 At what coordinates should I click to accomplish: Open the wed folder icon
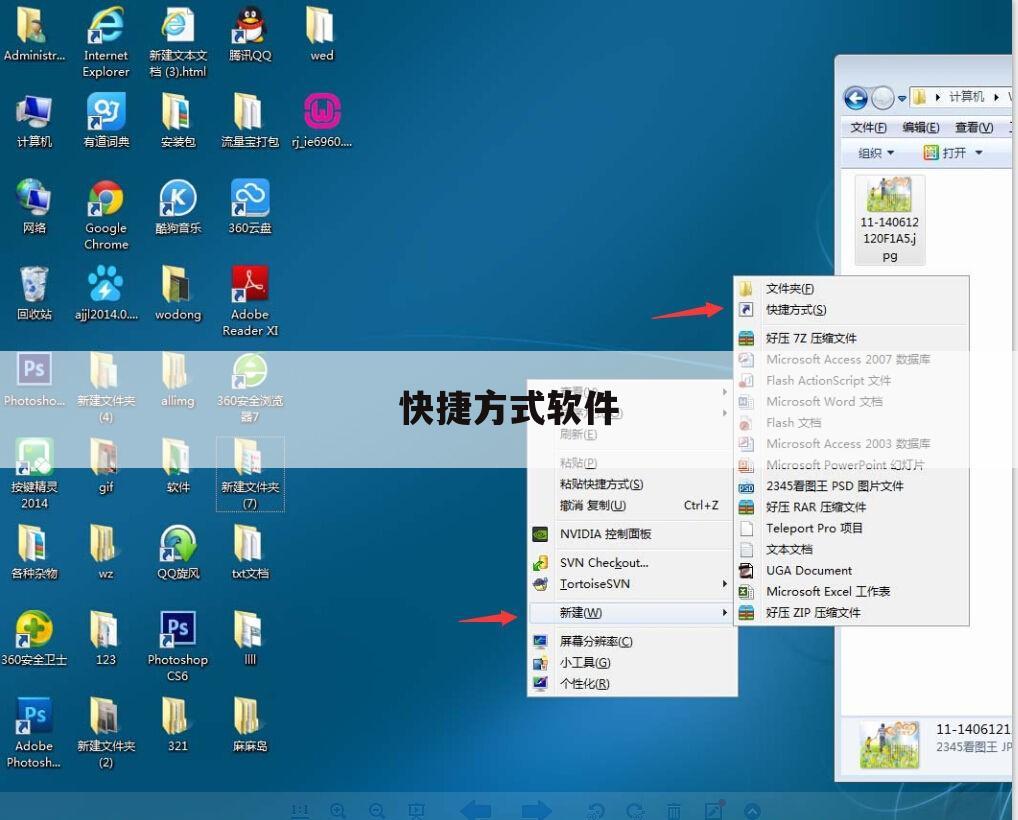pos(321,34)
